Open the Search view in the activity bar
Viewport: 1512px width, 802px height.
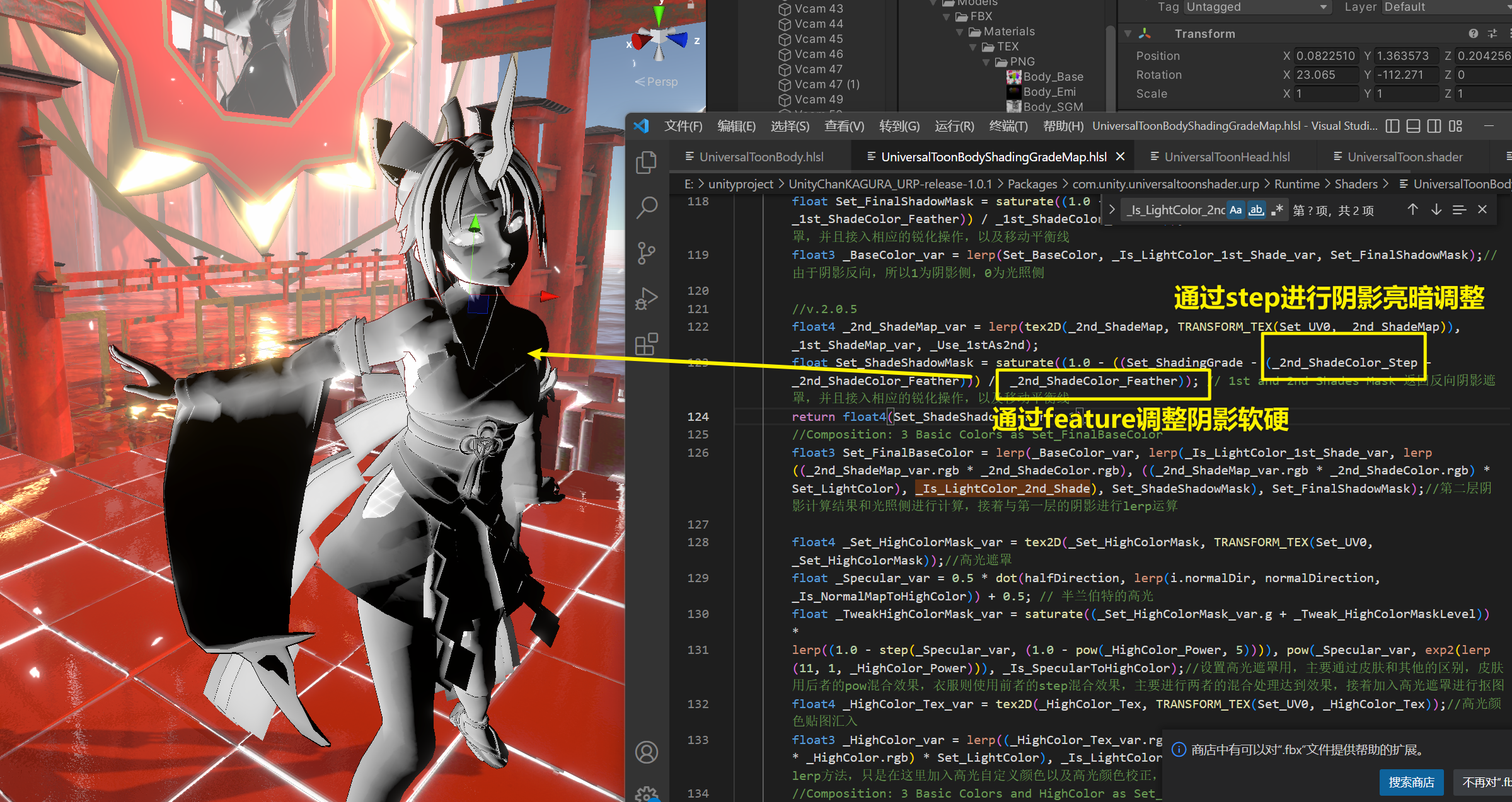click(646, 207)
